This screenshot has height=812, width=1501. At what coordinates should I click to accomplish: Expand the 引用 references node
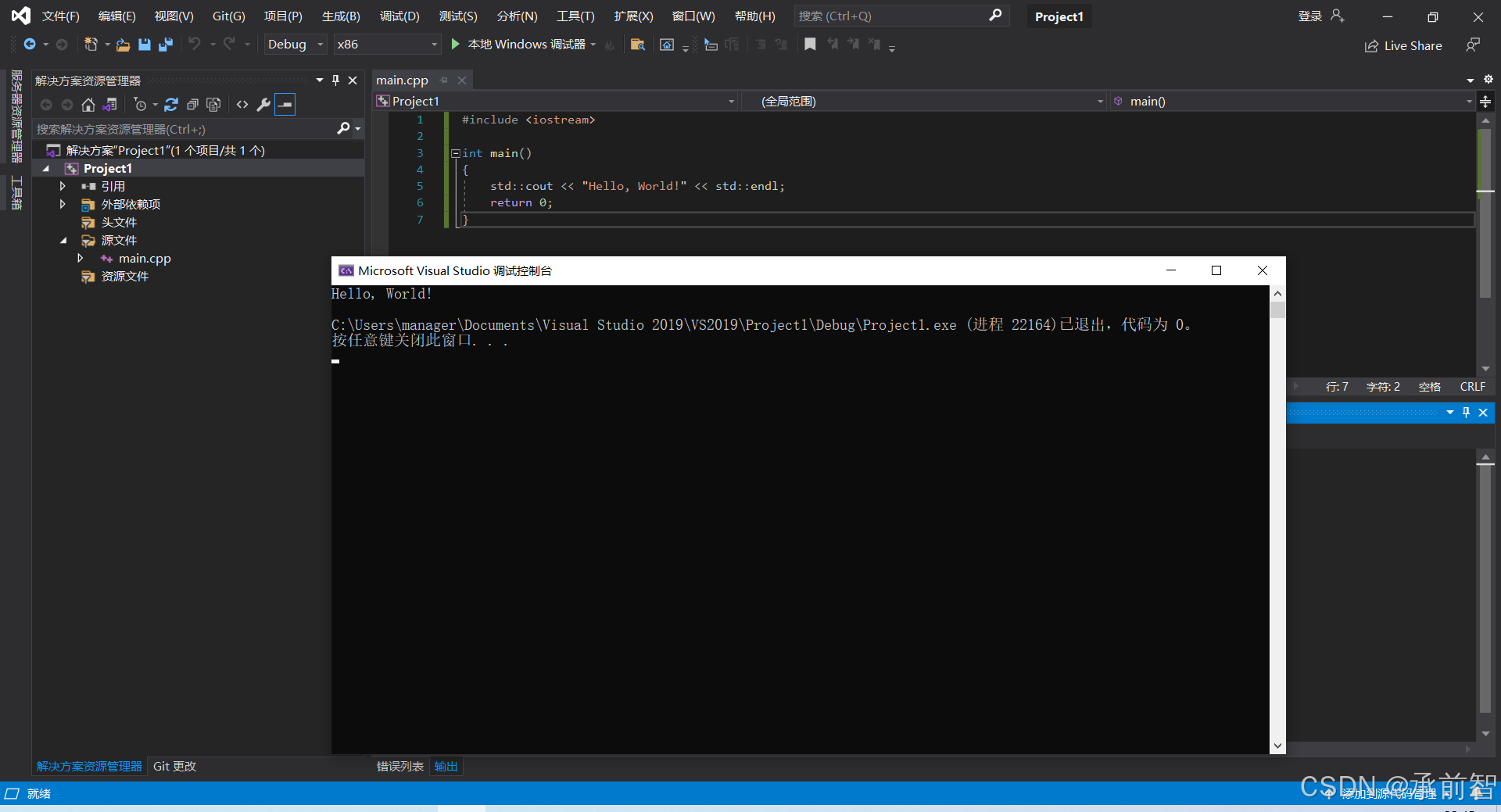pyautogui.click(x=63, y=186)
